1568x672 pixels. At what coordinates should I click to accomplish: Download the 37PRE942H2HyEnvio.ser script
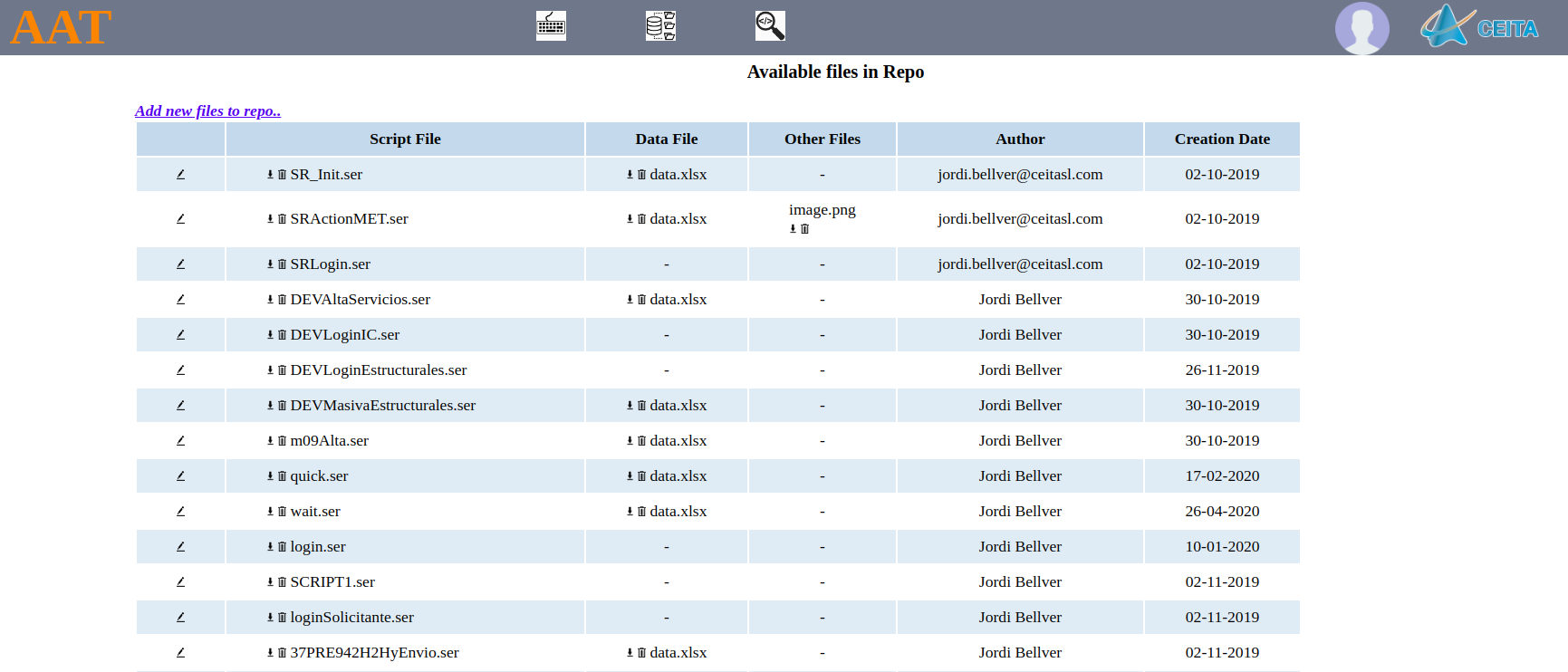pyautogui.click(x=270, y=653)
